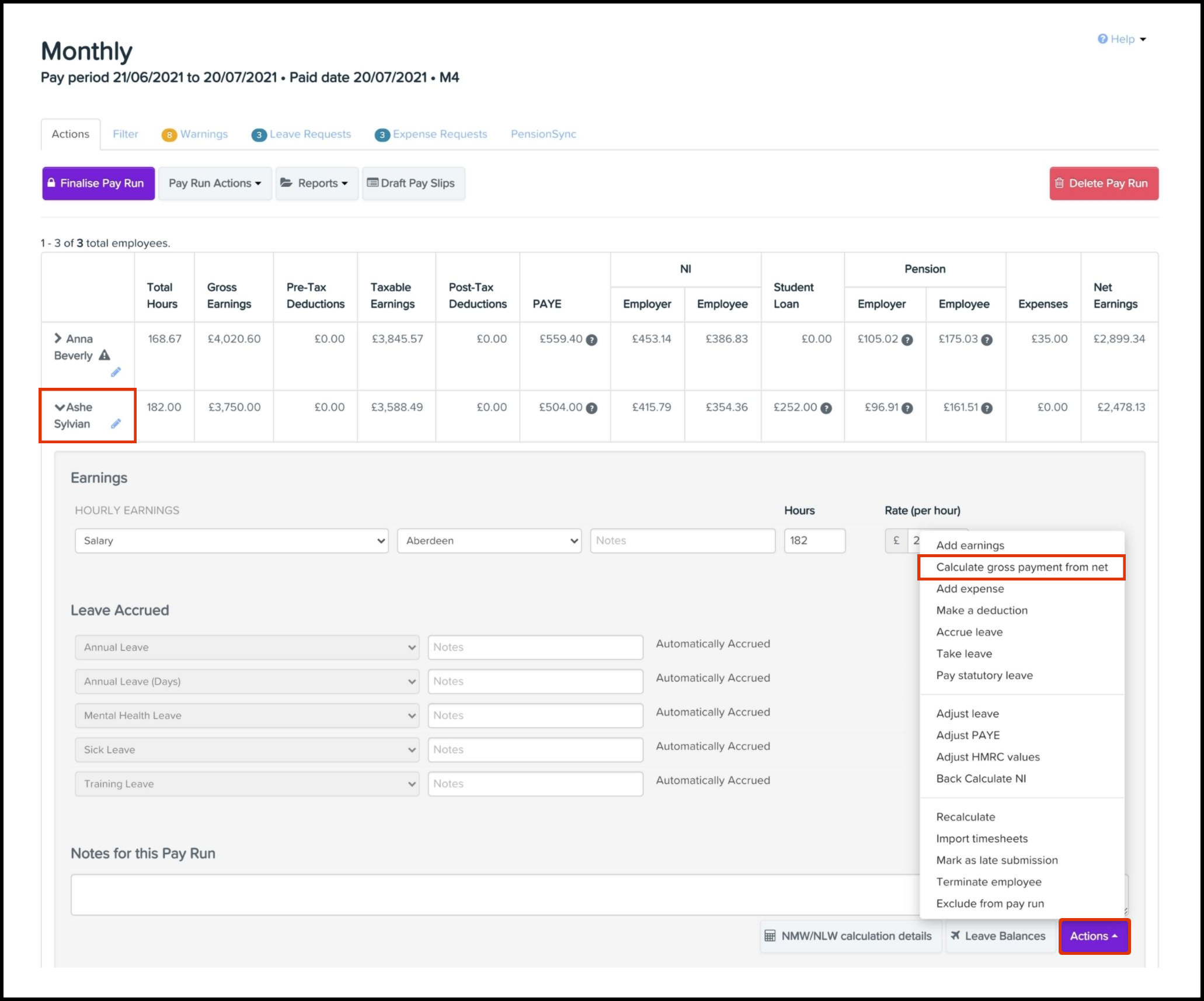Select Calculate gross payment from net

(1021, 567)
